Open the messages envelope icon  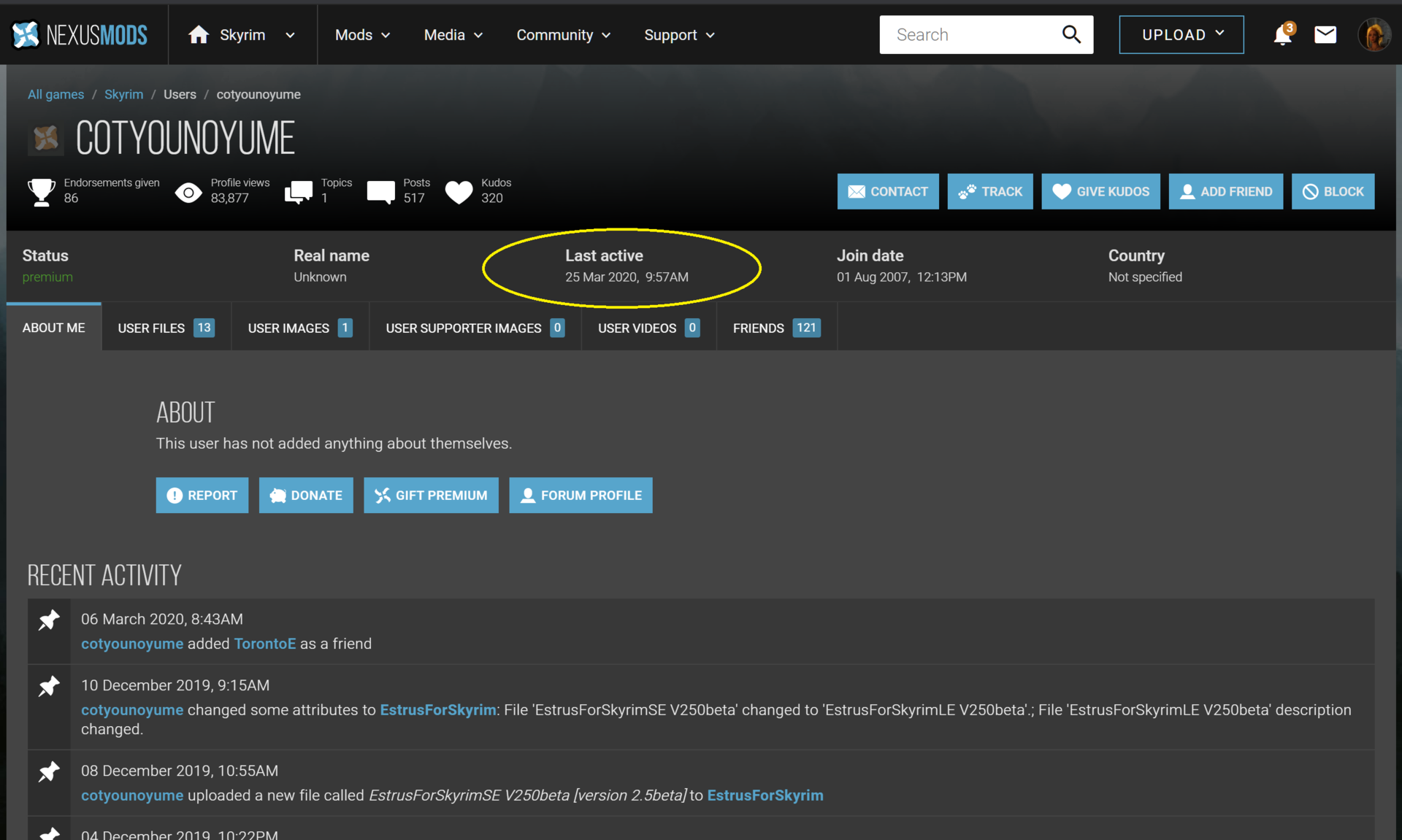point(1325,34)
